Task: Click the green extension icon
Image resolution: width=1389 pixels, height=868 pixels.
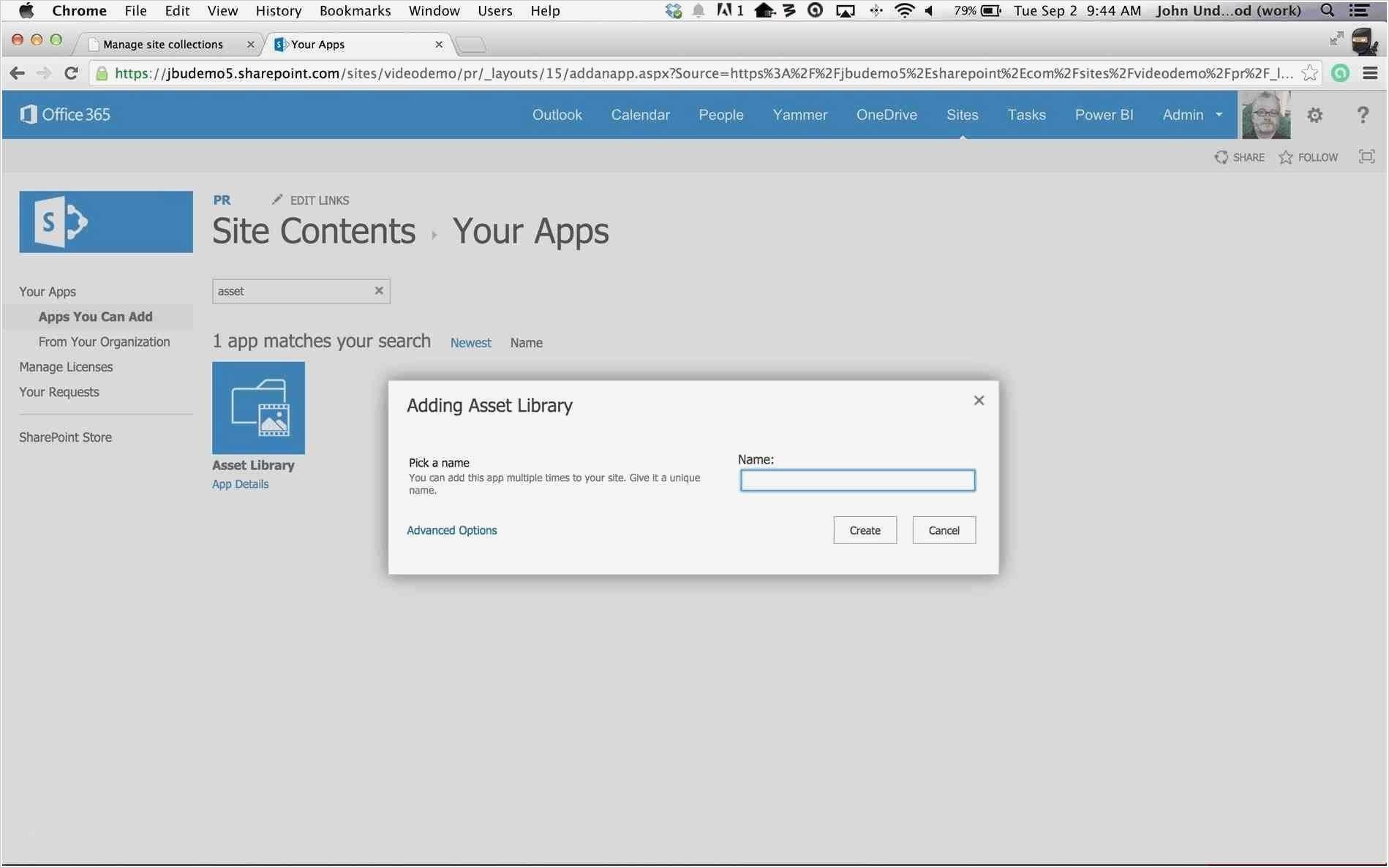Action: tap(1340, 73)
